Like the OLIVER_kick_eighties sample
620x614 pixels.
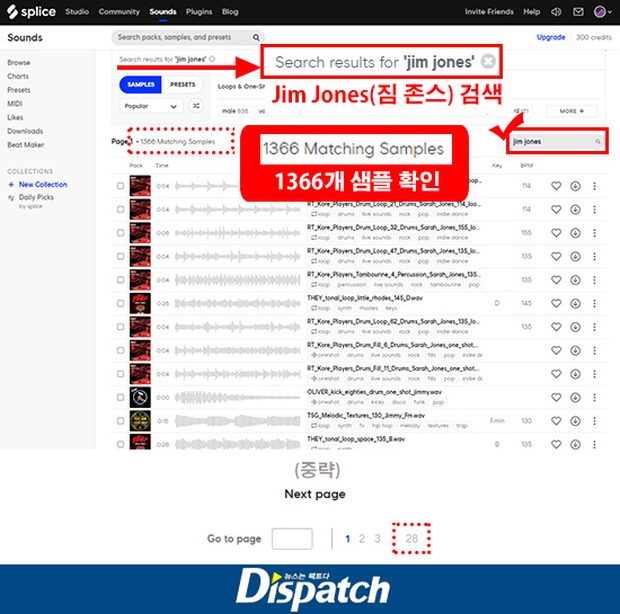tap(556, 397)
